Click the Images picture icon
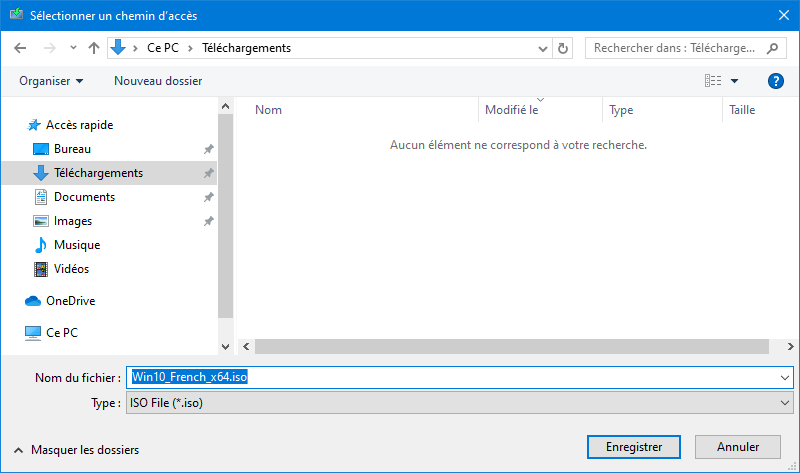Image resolution: width=800 pixels, height=473 pixels. click(41, 221)
